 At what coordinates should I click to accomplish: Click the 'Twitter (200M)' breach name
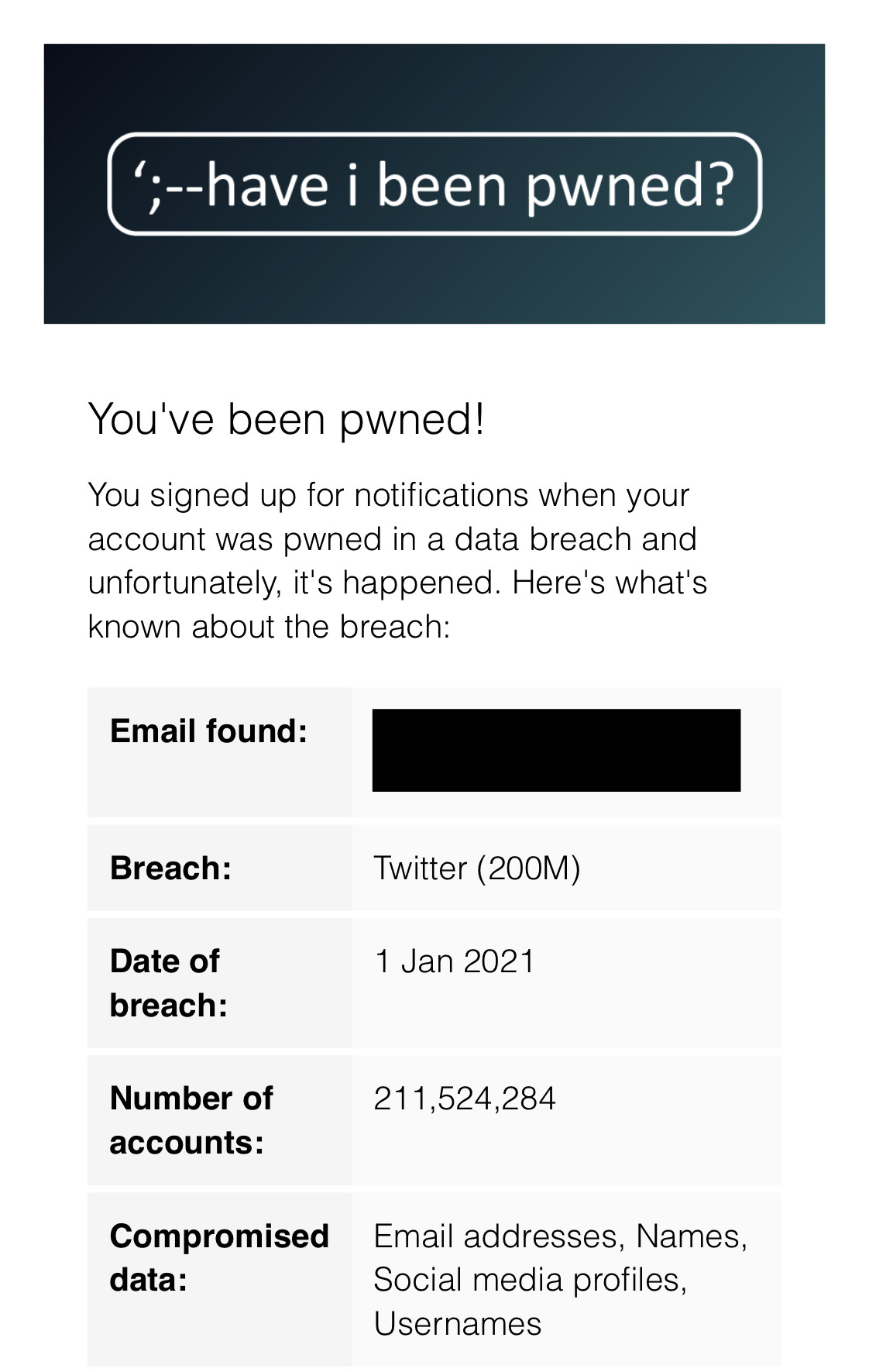[x=476, y=868]
